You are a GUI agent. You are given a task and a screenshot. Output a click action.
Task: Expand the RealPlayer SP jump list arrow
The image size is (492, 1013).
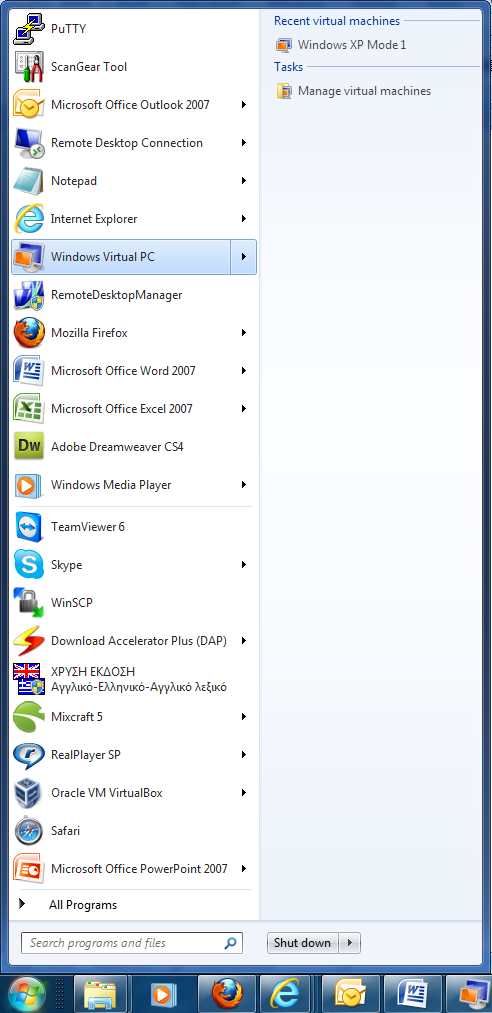point(244,755)
